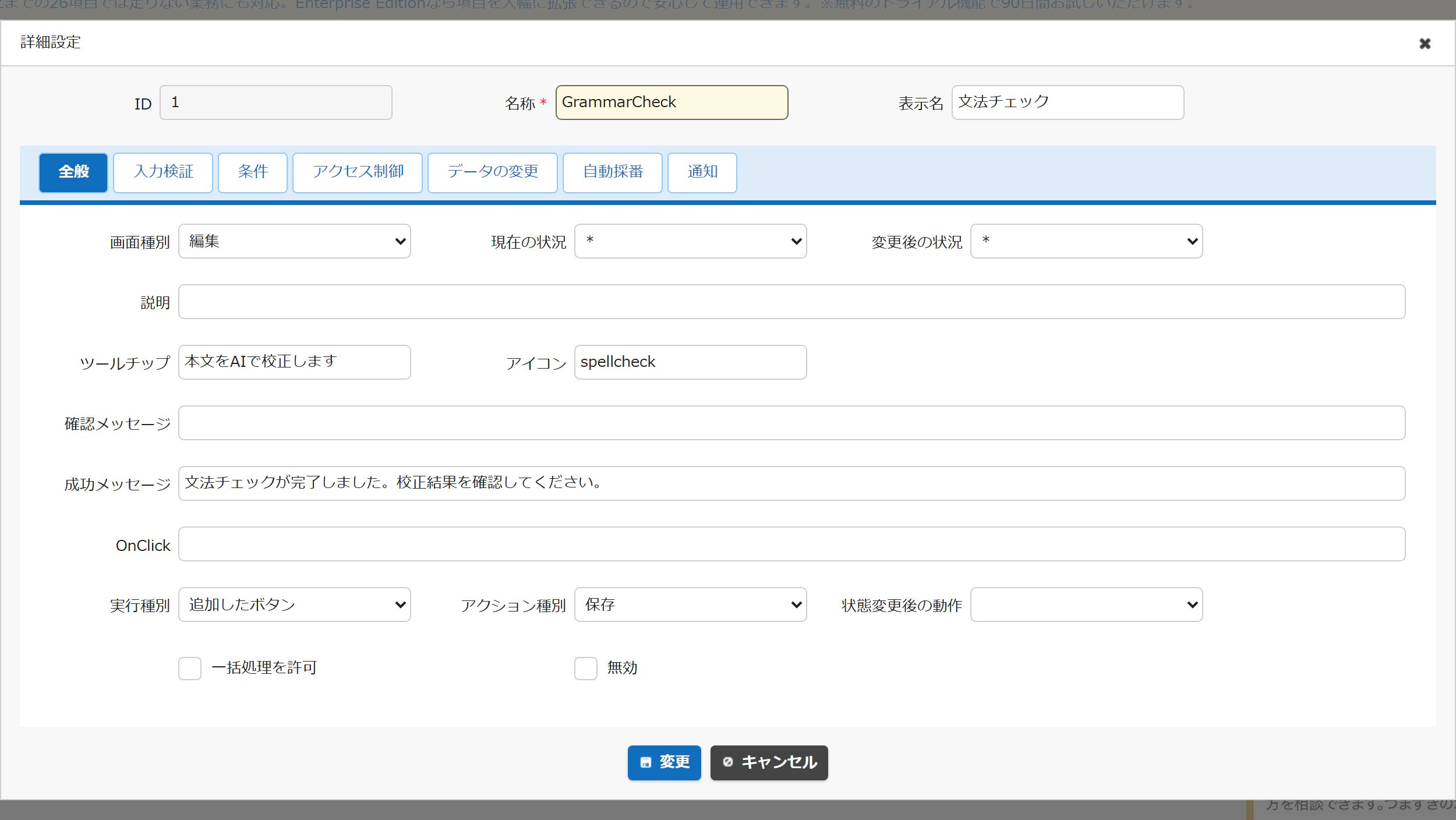Click the floppy disk icon on the 変更 button
This screenshot has width=1456, height=820.
click(646, 763)
